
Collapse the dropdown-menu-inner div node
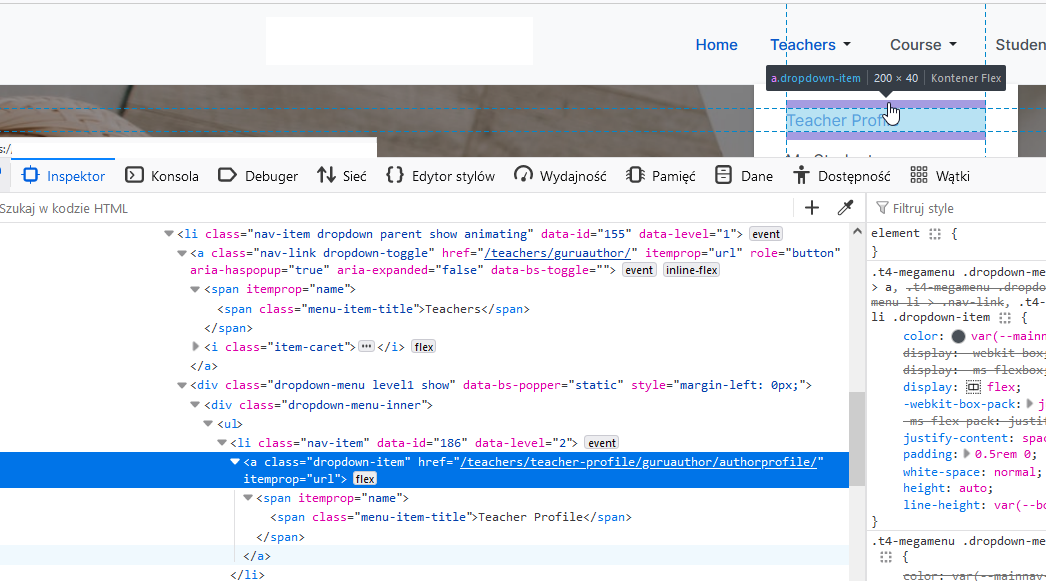point(196,405)
